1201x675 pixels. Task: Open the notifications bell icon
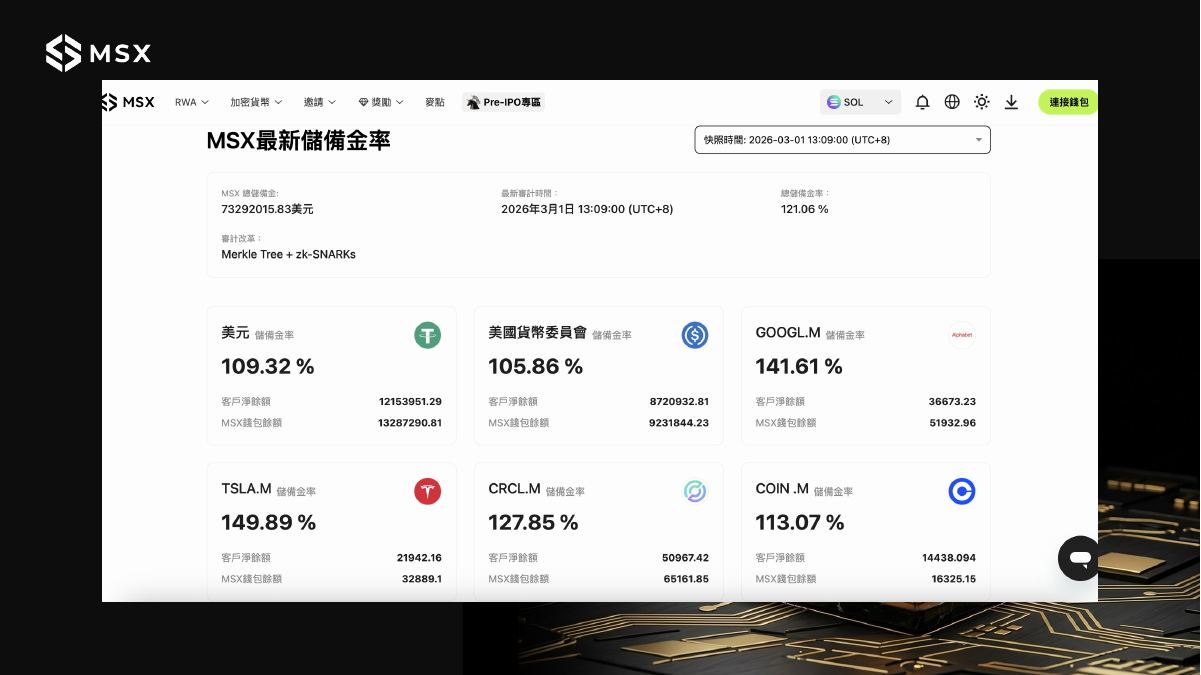pos(923,102)
